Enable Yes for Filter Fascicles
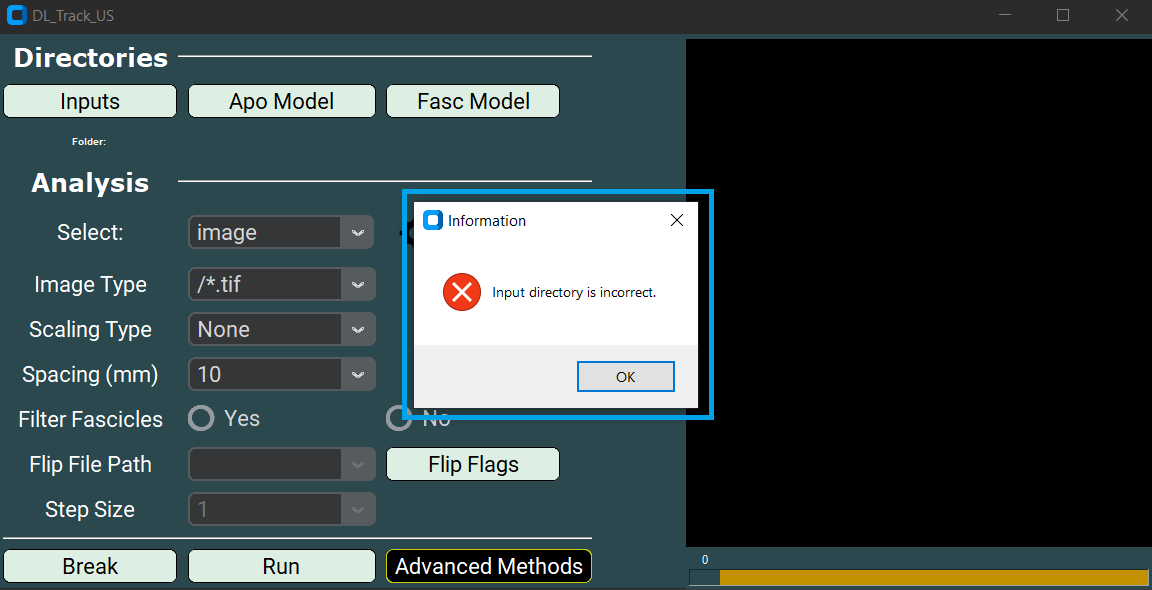 click(x=201, y=418)
